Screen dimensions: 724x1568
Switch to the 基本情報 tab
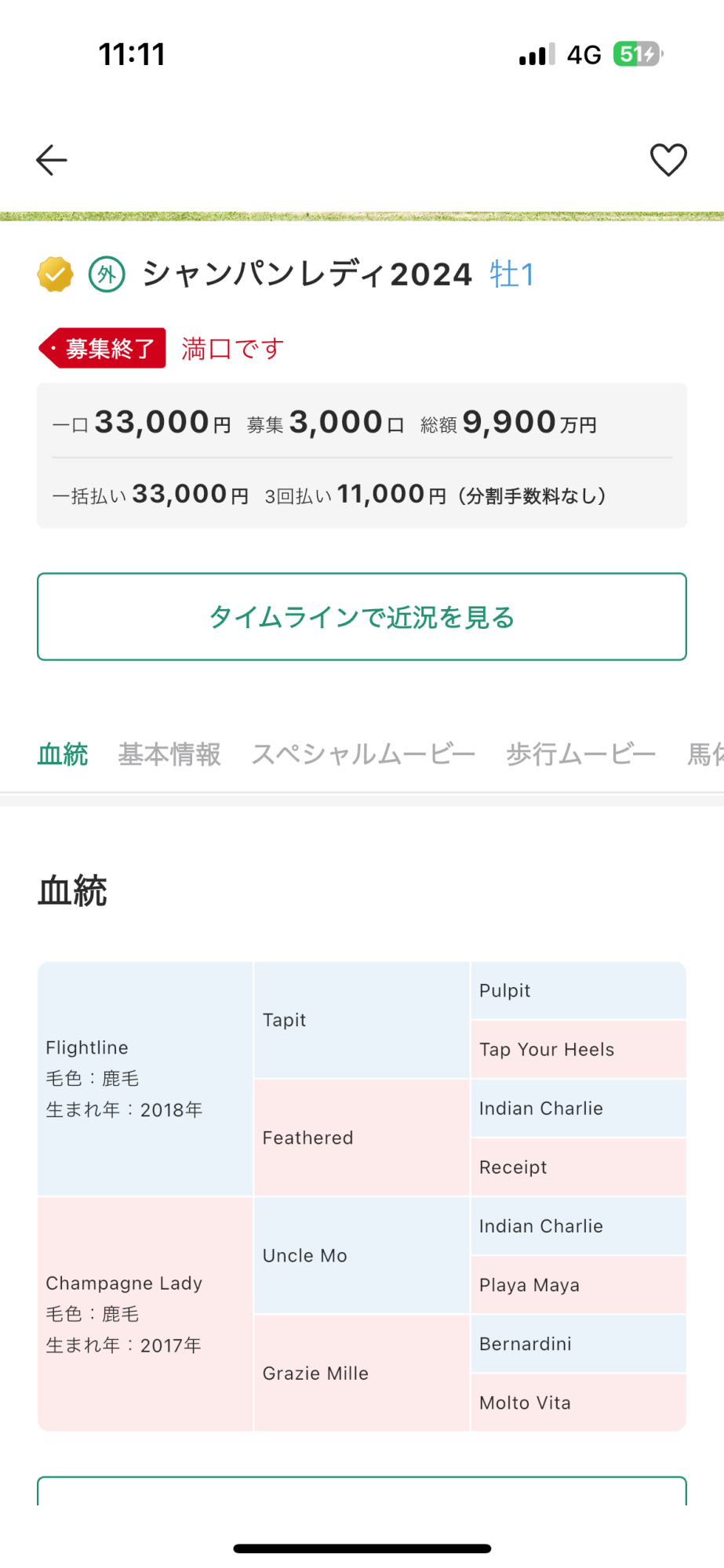(x=169, y=754)
